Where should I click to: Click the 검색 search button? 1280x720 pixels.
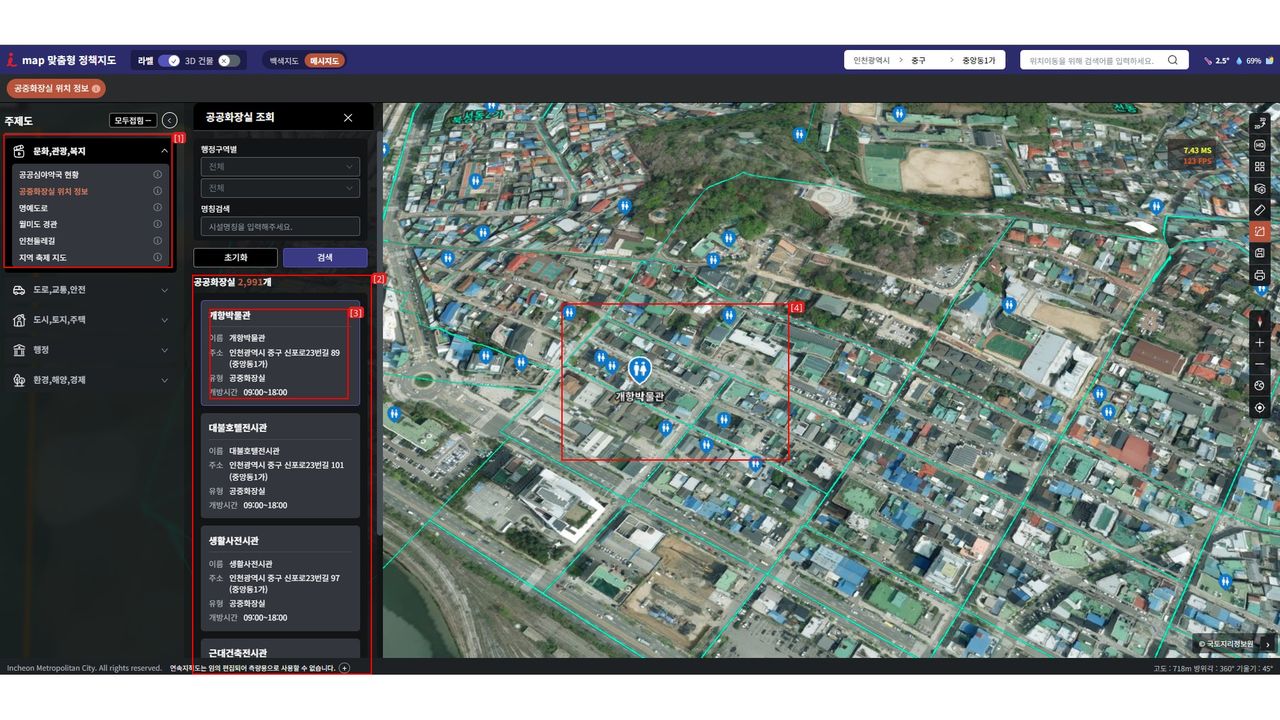point(325,257)
